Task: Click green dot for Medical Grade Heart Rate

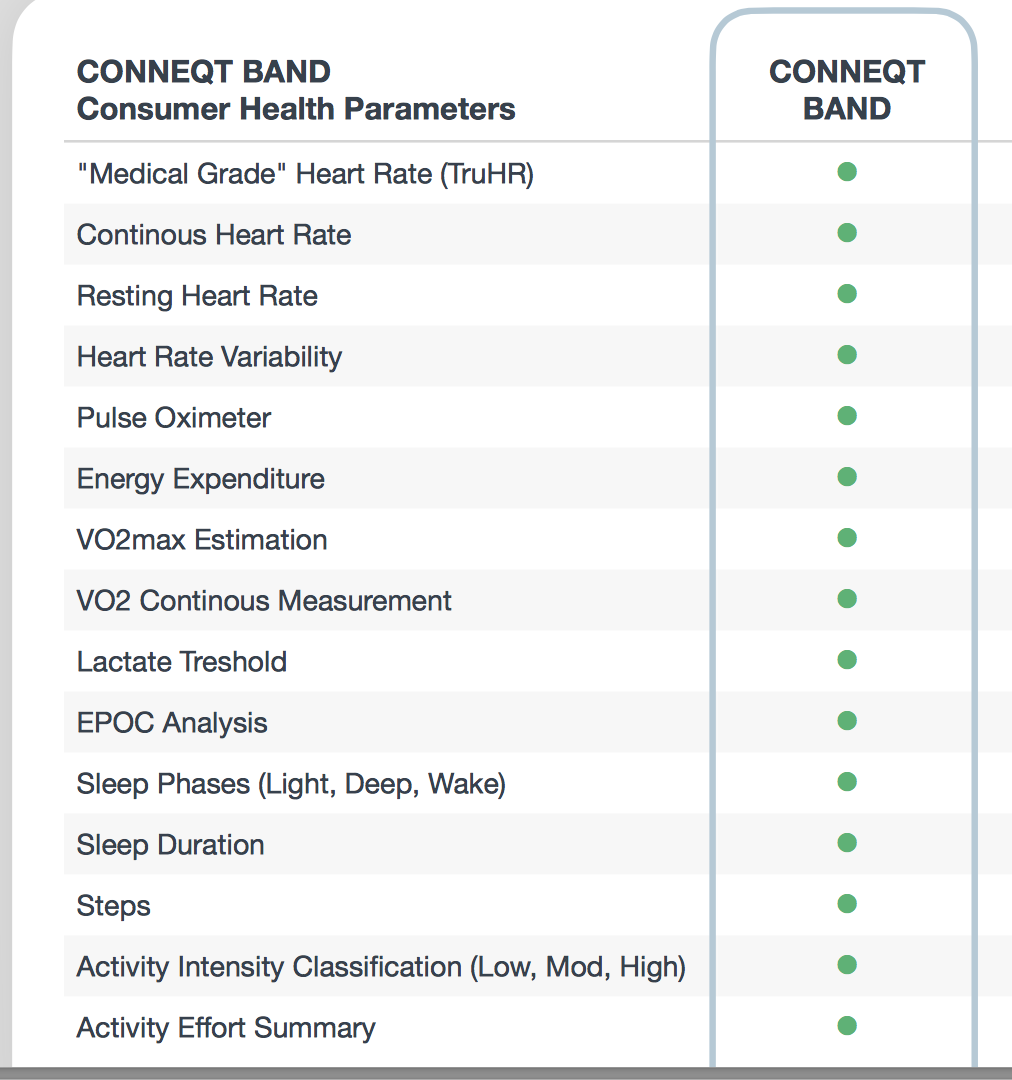Action: click(847, 172)
